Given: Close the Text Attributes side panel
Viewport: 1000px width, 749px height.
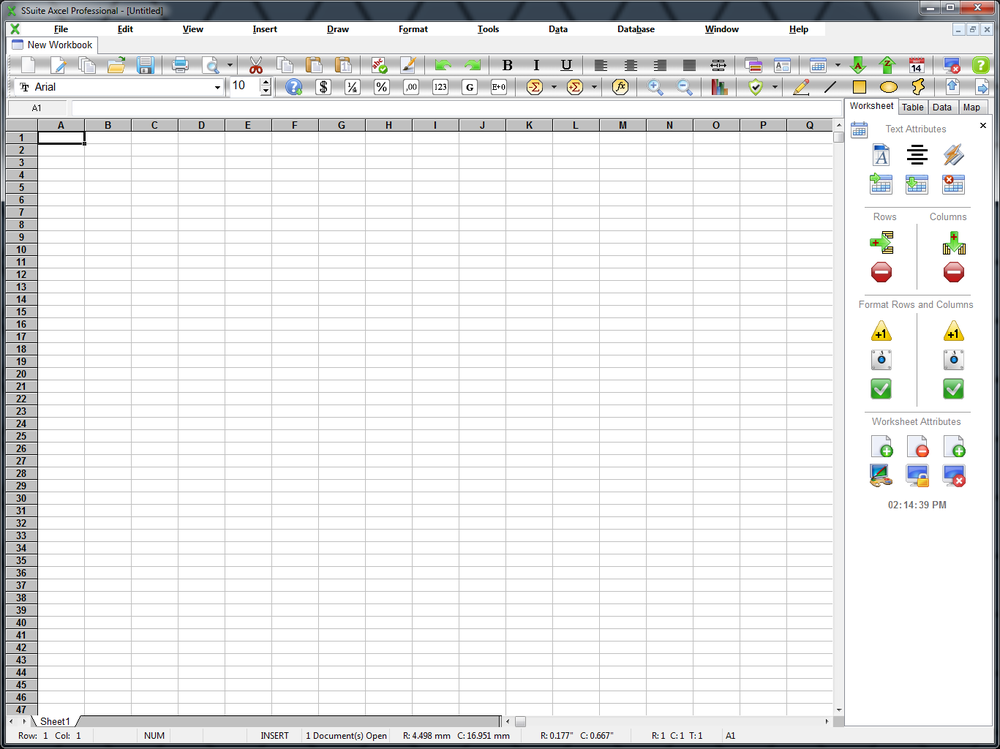Looking at the screenshot, I should tap(983, 126).
